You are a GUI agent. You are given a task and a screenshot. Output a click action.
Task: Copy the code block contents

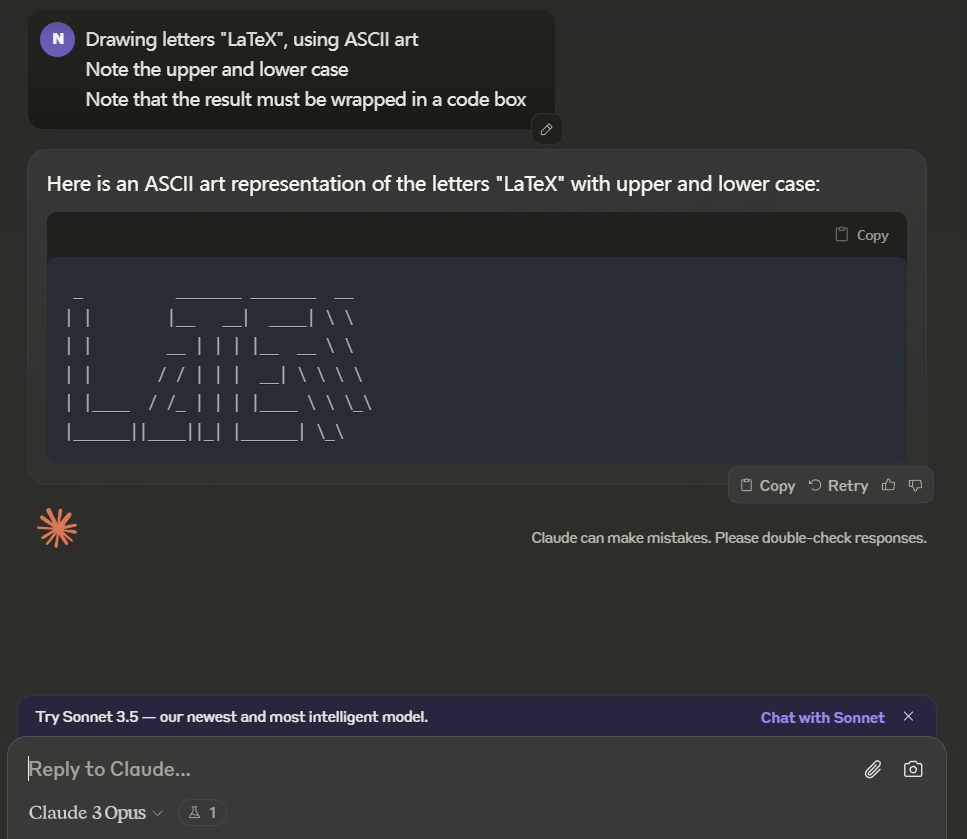862,235
